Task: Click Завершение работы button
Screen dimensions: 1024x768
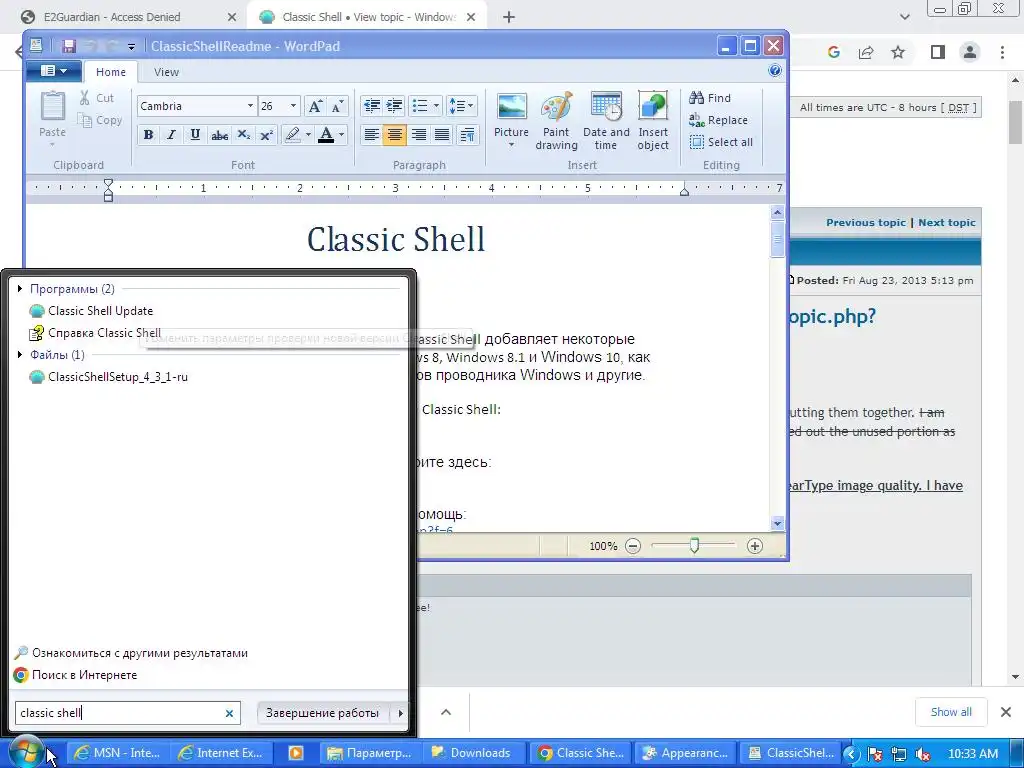Action: coord(323,713)
